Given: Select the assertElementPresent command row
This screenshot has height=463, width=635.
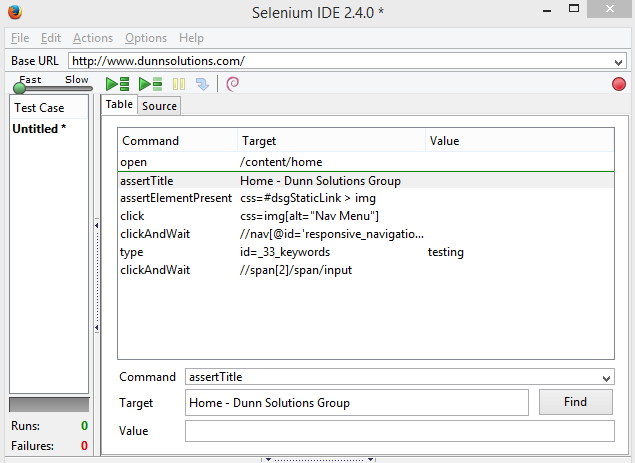Looking at the screenshot, I should click(x=366, y=198).
